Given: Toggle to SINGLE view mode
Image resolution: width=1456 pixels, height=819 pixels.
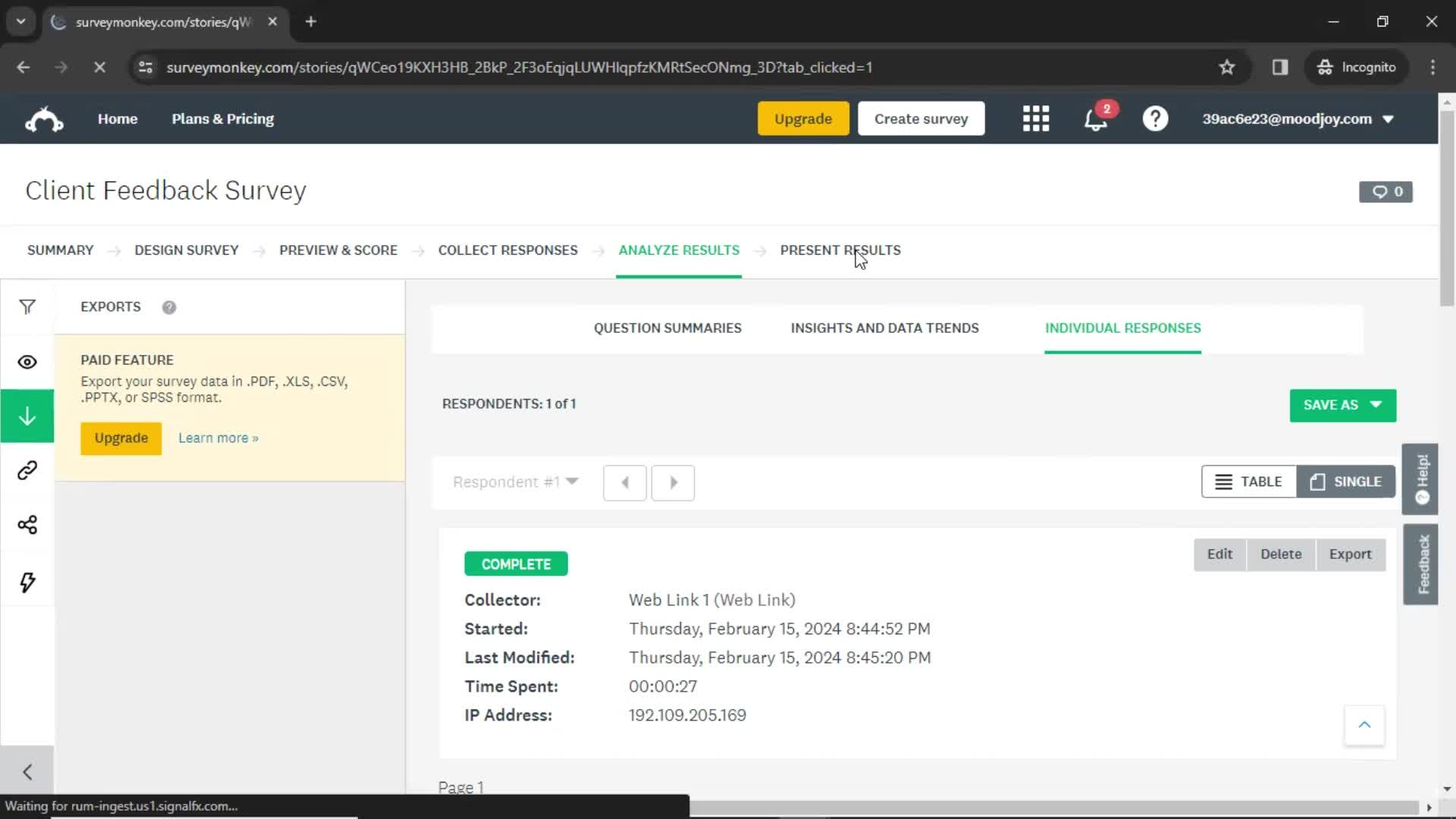Looking at the screenshot, I should coord(1345,481).
